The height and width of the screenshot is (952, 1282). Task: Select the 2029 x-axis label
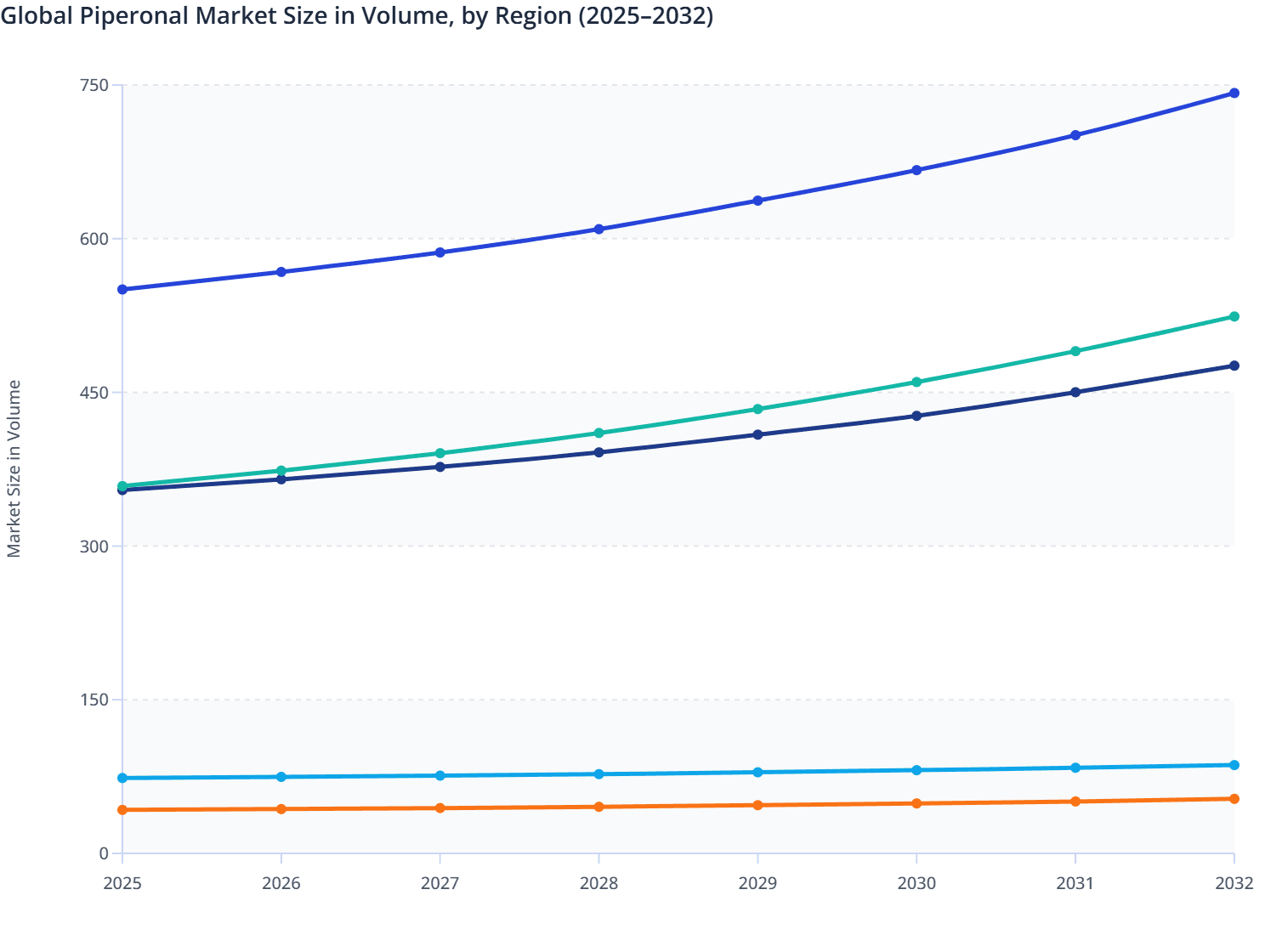pyautogui.click(x=757, y=884)
